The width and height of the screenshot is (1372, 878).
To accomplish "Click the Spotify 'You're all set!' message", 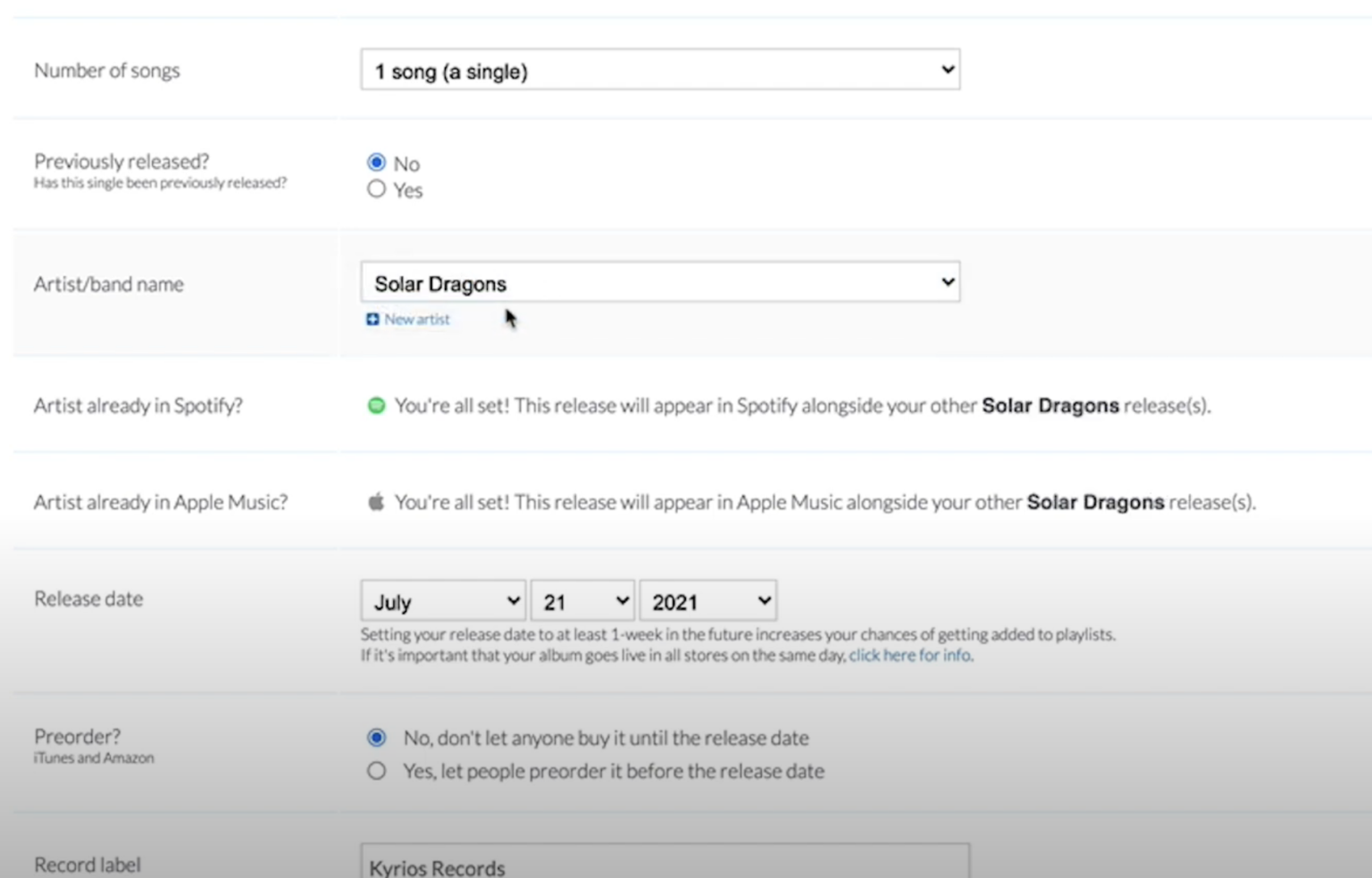I will click(x=803, y=406).
